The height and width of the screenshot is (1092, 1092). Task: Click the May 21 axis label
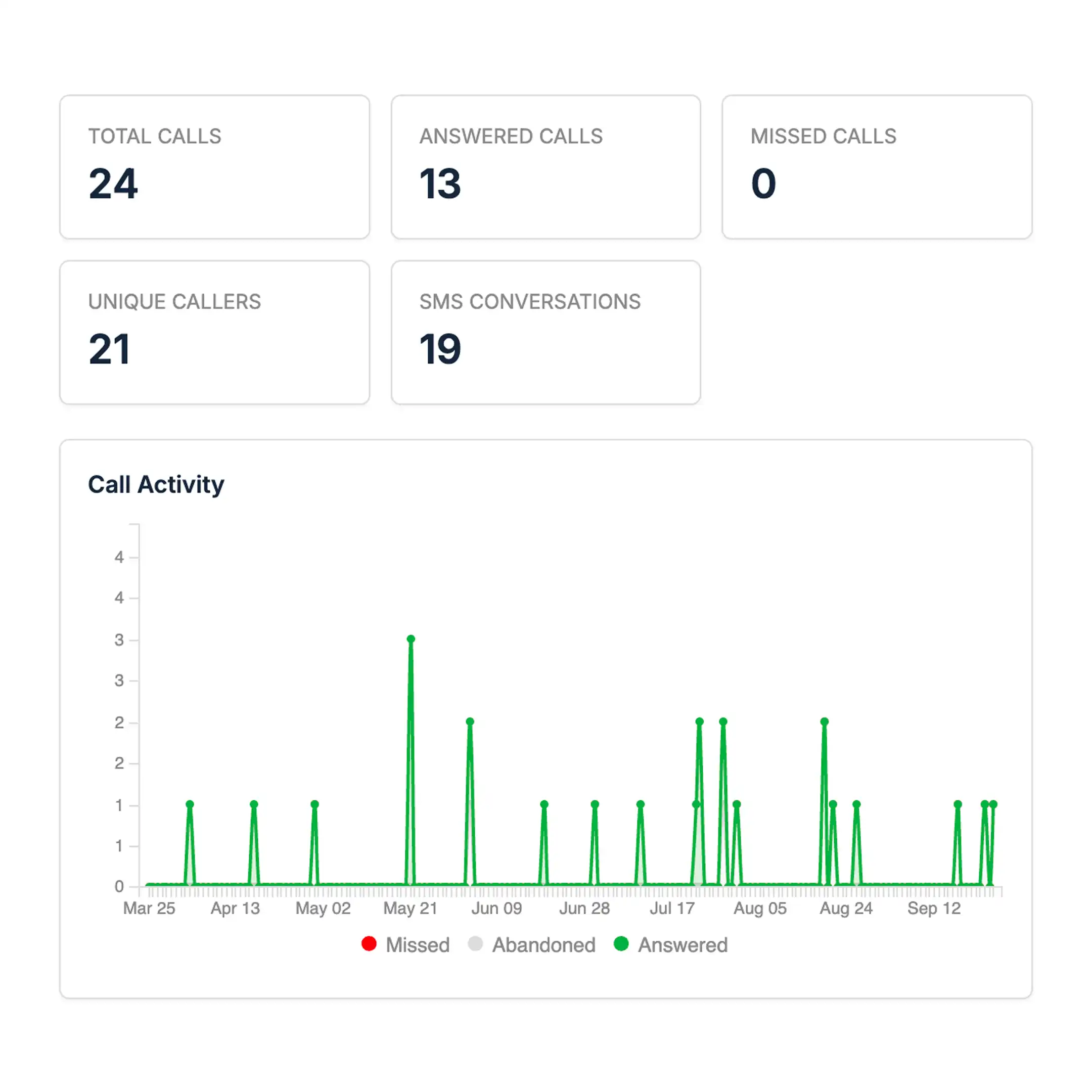pos(411,908)
